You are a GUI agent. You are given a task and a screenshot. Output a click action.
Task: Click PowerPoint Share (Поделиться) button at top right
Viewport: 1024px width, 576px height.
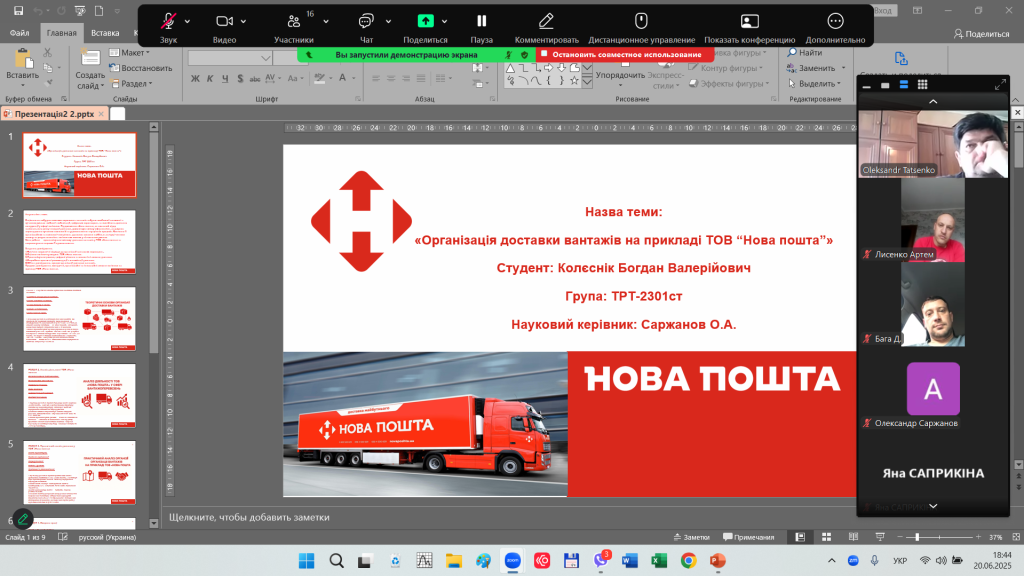(x=982, y=33)
